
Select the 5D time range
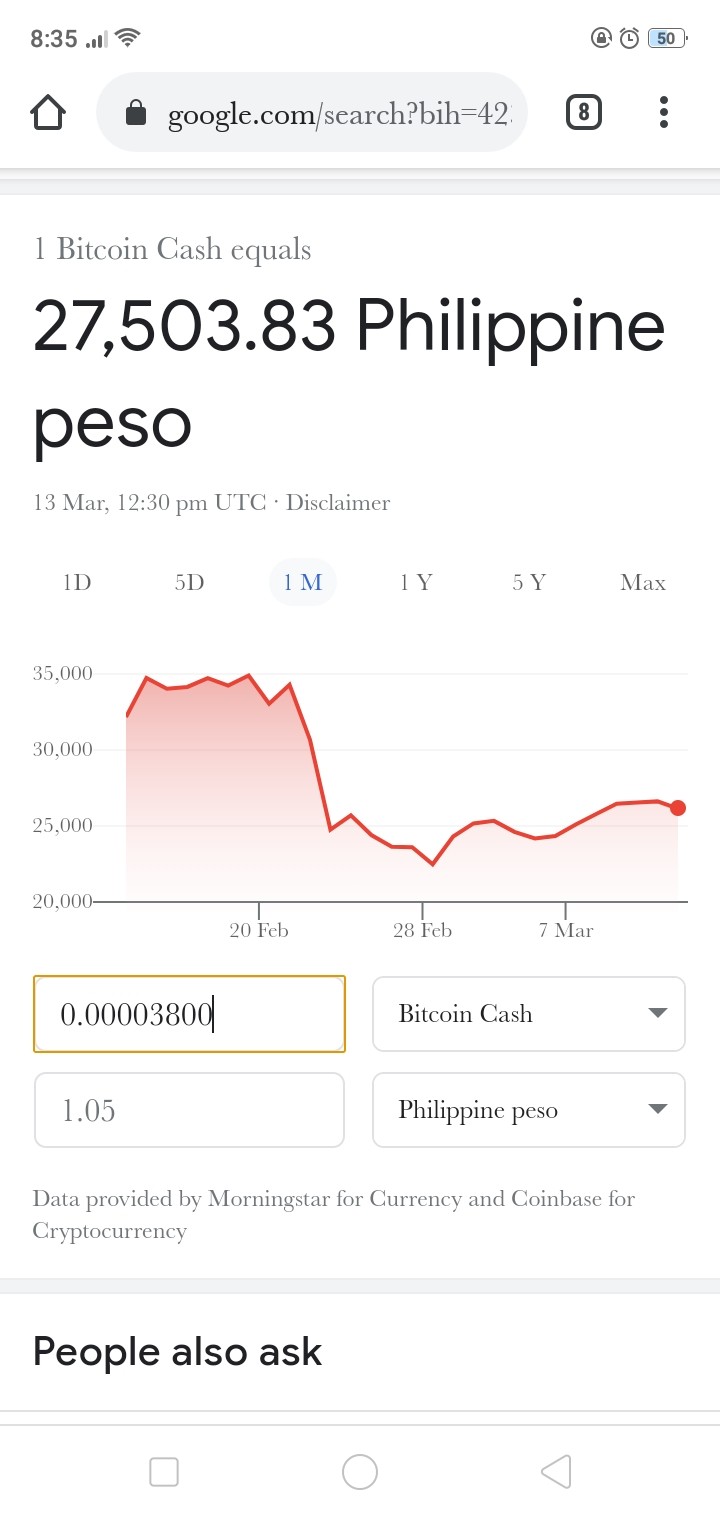189,583
